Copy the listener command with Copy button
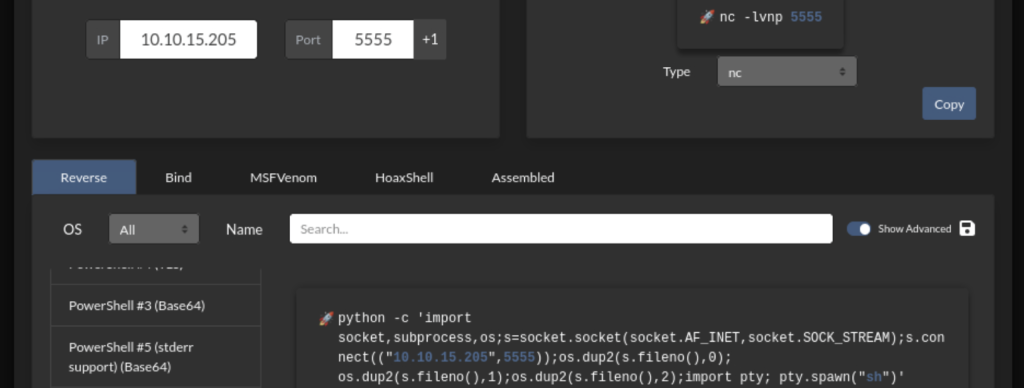 pos(949,104)
